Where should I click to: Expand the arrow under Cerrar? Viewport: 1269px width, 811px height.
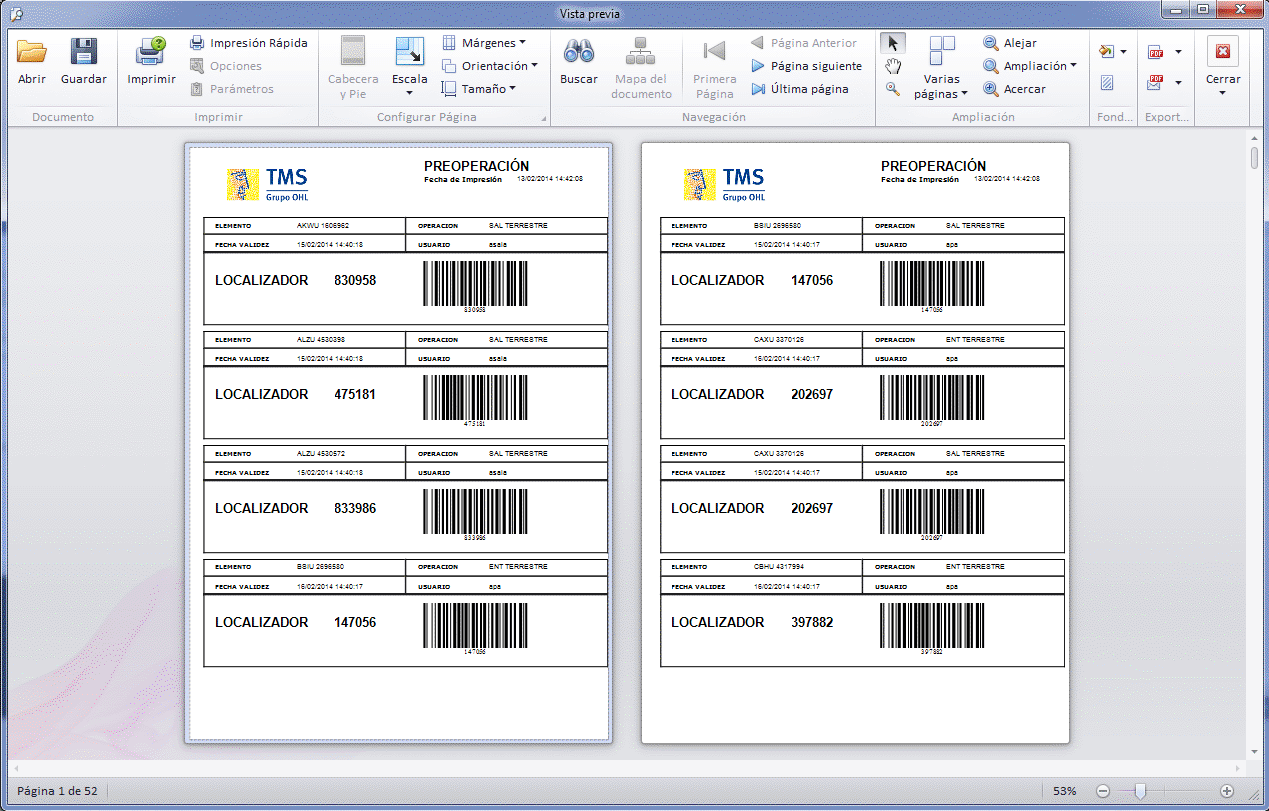[1223, 93]
